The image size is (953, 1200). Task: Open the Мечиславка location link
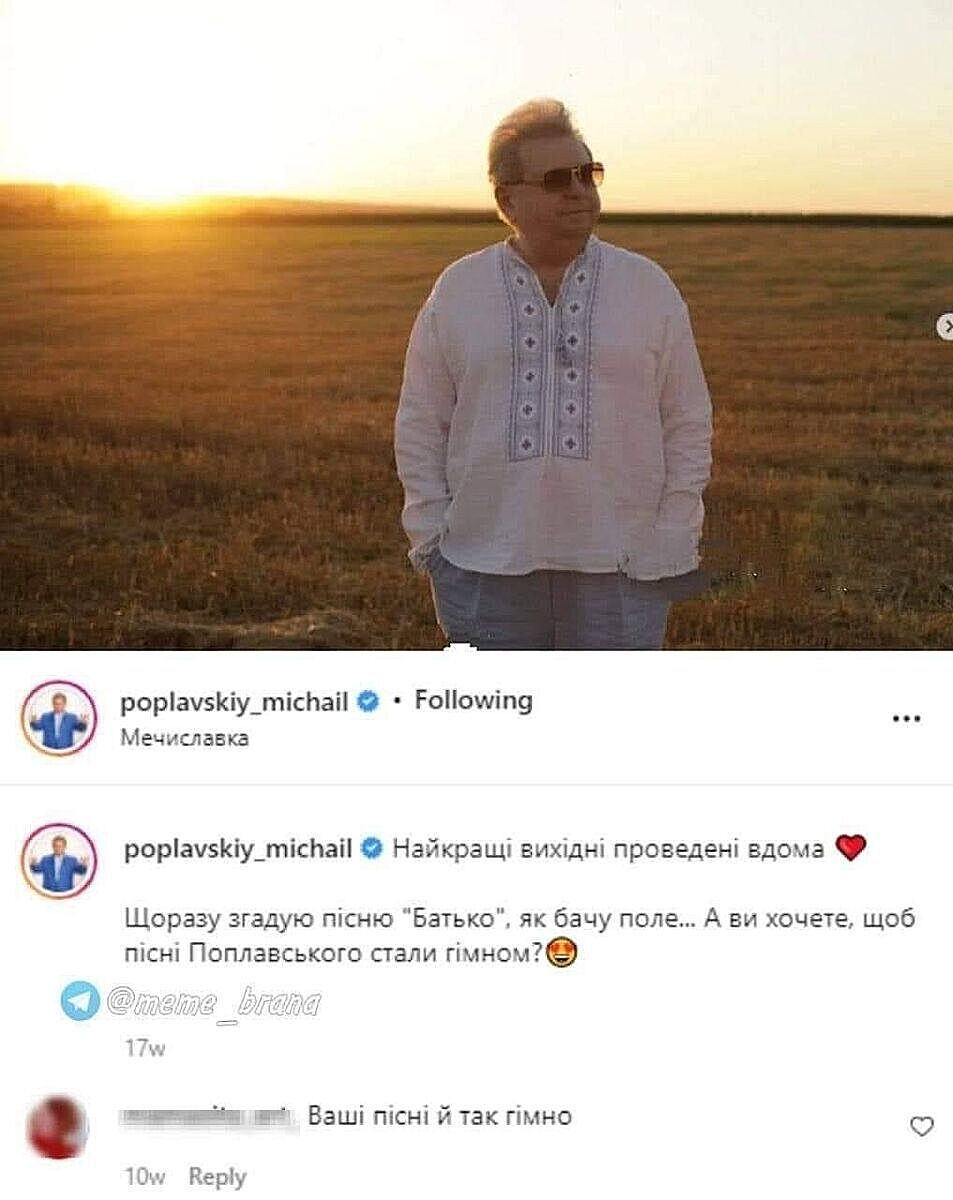pos(184,739)
